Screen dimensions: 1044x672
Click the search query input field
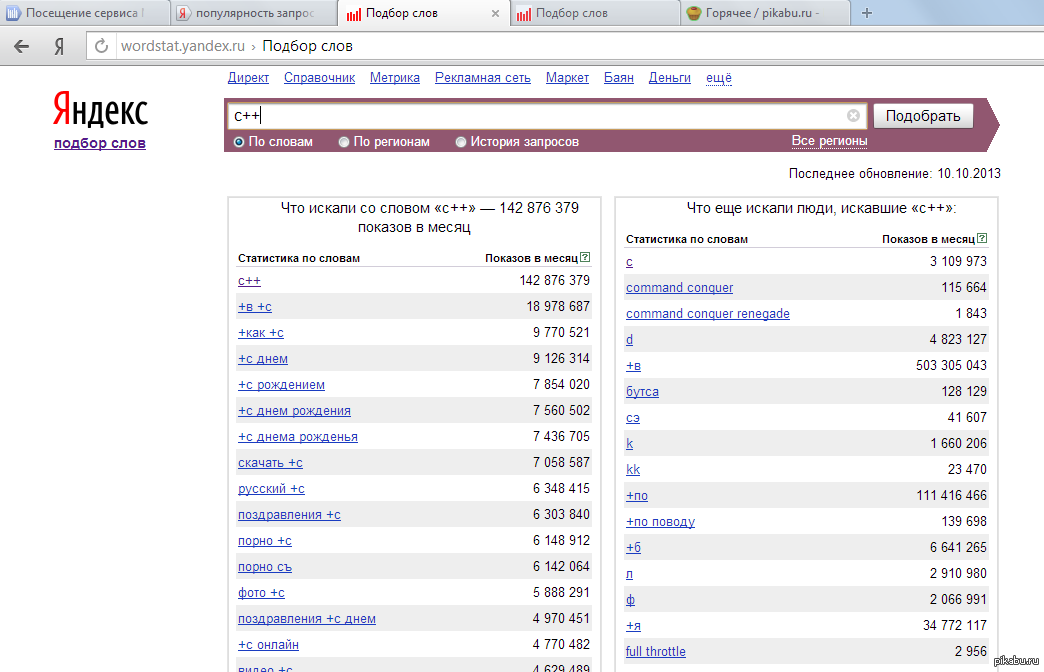coord(547,116)
